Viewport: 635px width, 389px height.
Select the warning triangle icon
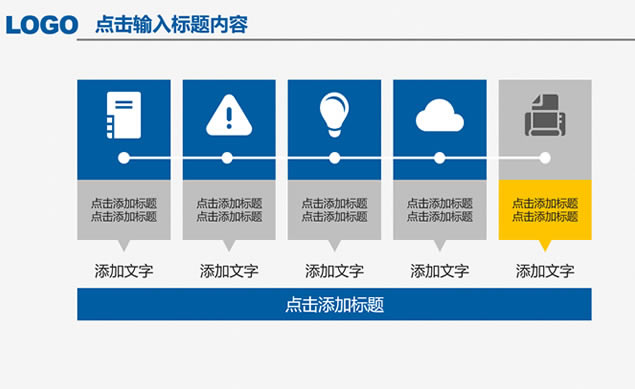(229, 115)
